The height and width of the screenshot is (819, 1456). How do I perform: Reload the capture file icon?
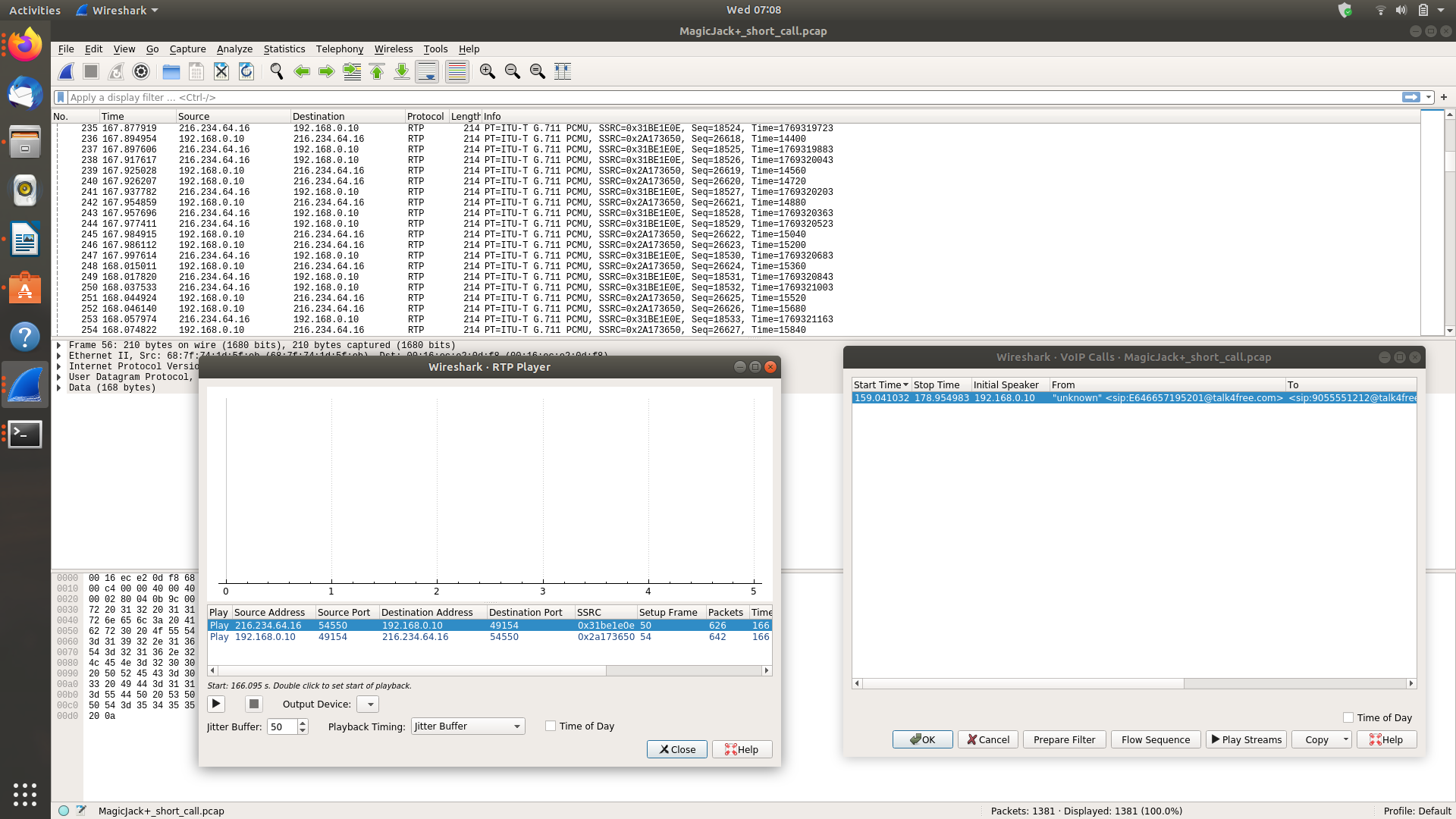(x=246, y=71)
